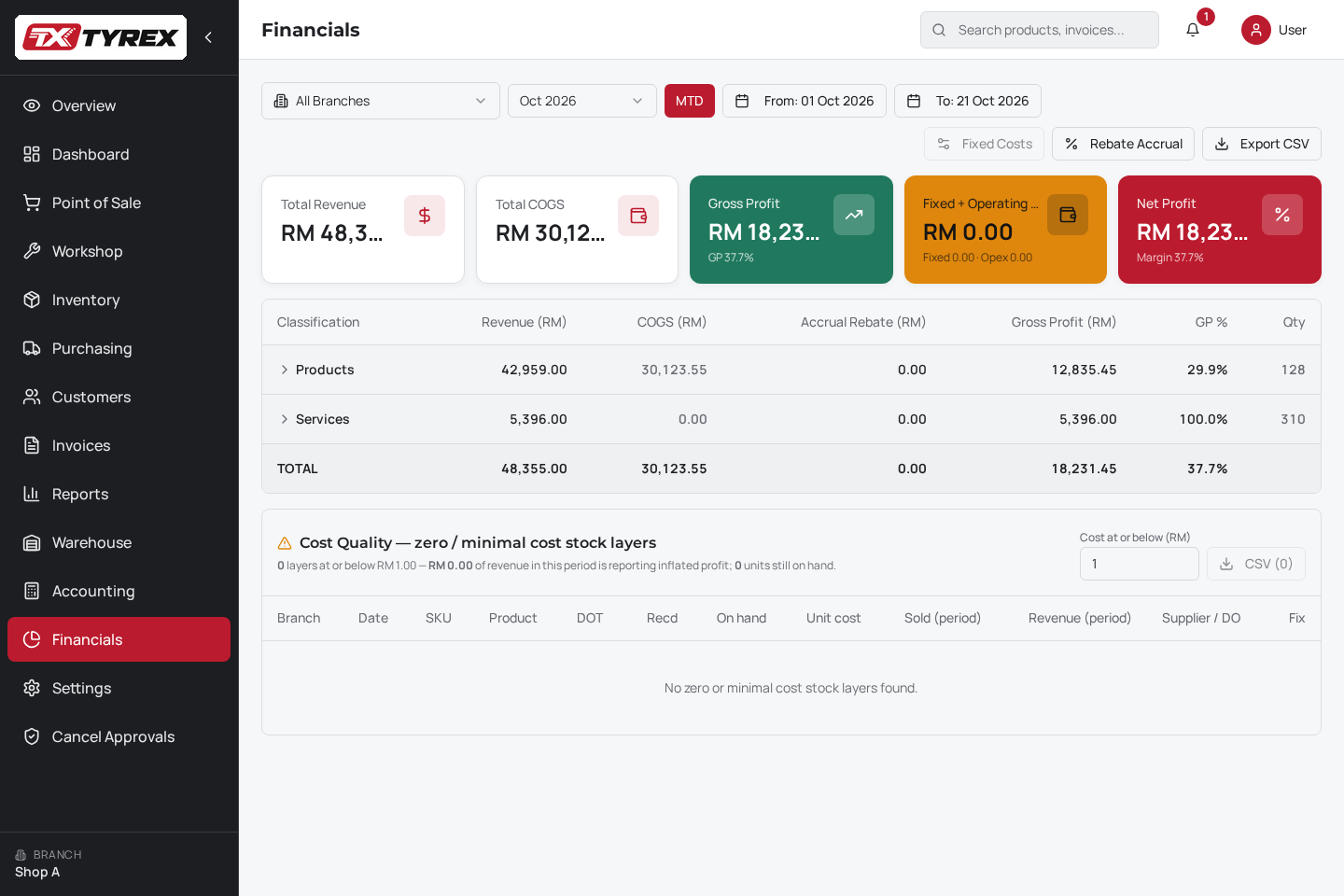
Task: Click the calendar icon in To date
Action: click(x=914, y=101)
